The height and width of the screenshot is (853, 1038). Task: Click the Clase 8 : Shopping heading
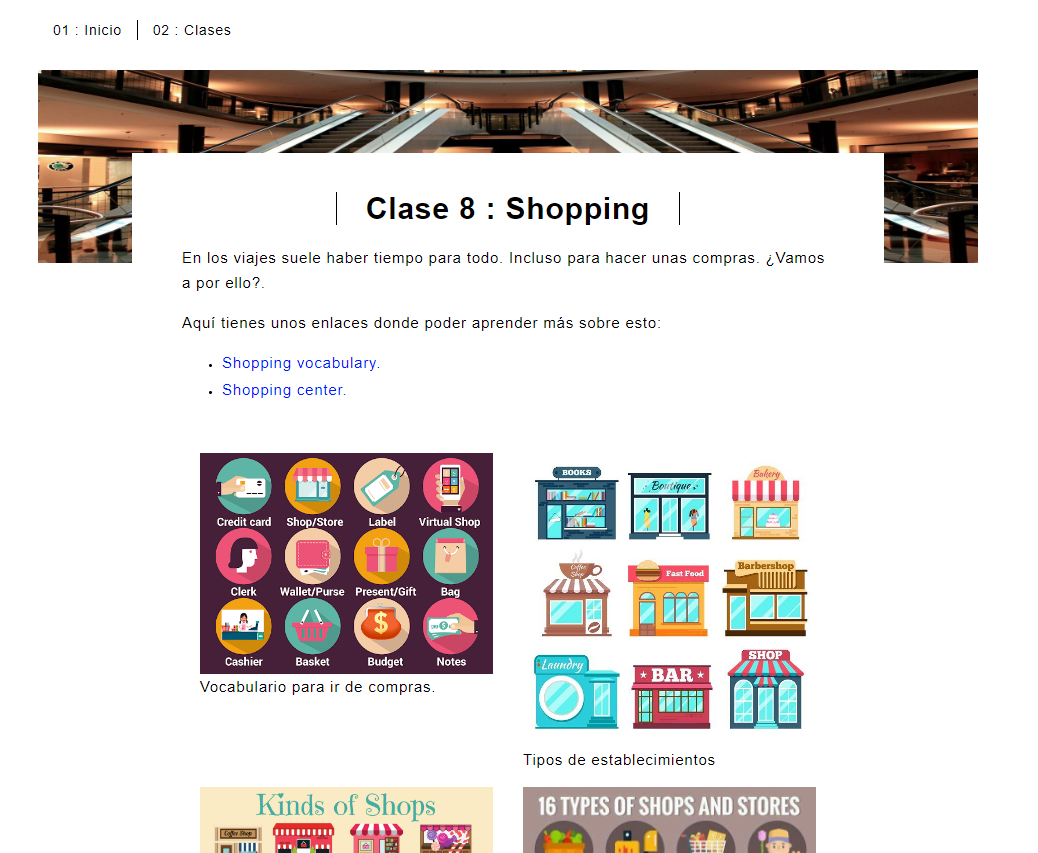pos(508,208)
